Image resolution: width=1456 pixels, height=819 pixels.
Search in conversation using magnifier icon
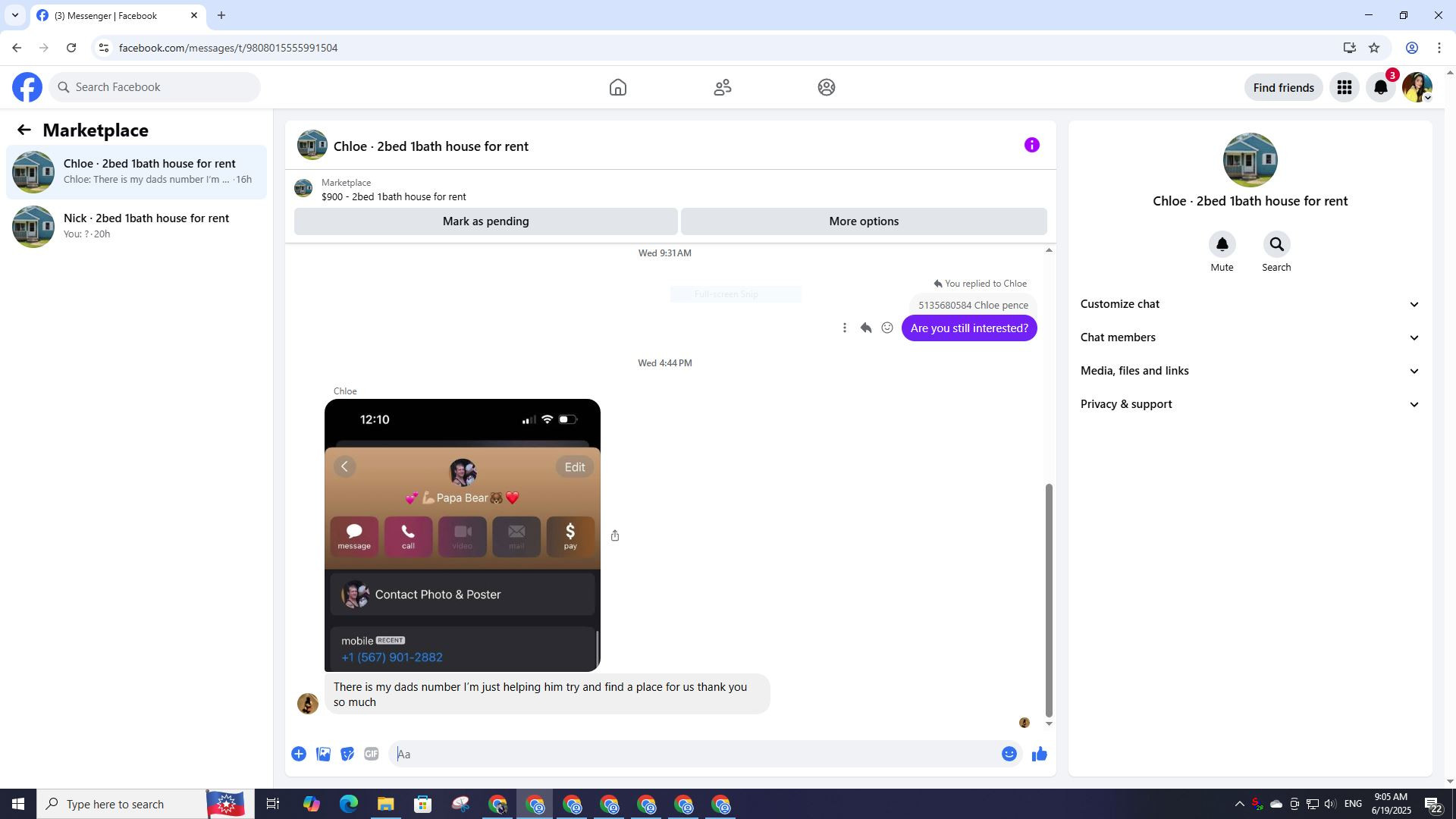[1276, 245]
